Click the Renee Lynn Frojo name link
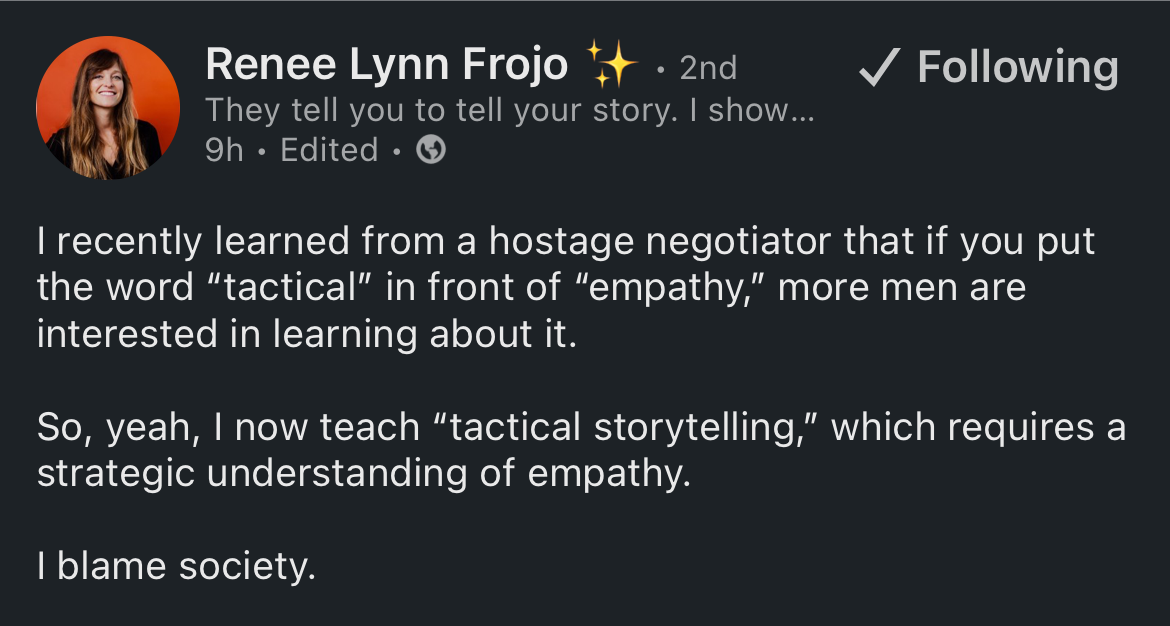Viewport: 1170px width, 626px height. pos(387,64)
